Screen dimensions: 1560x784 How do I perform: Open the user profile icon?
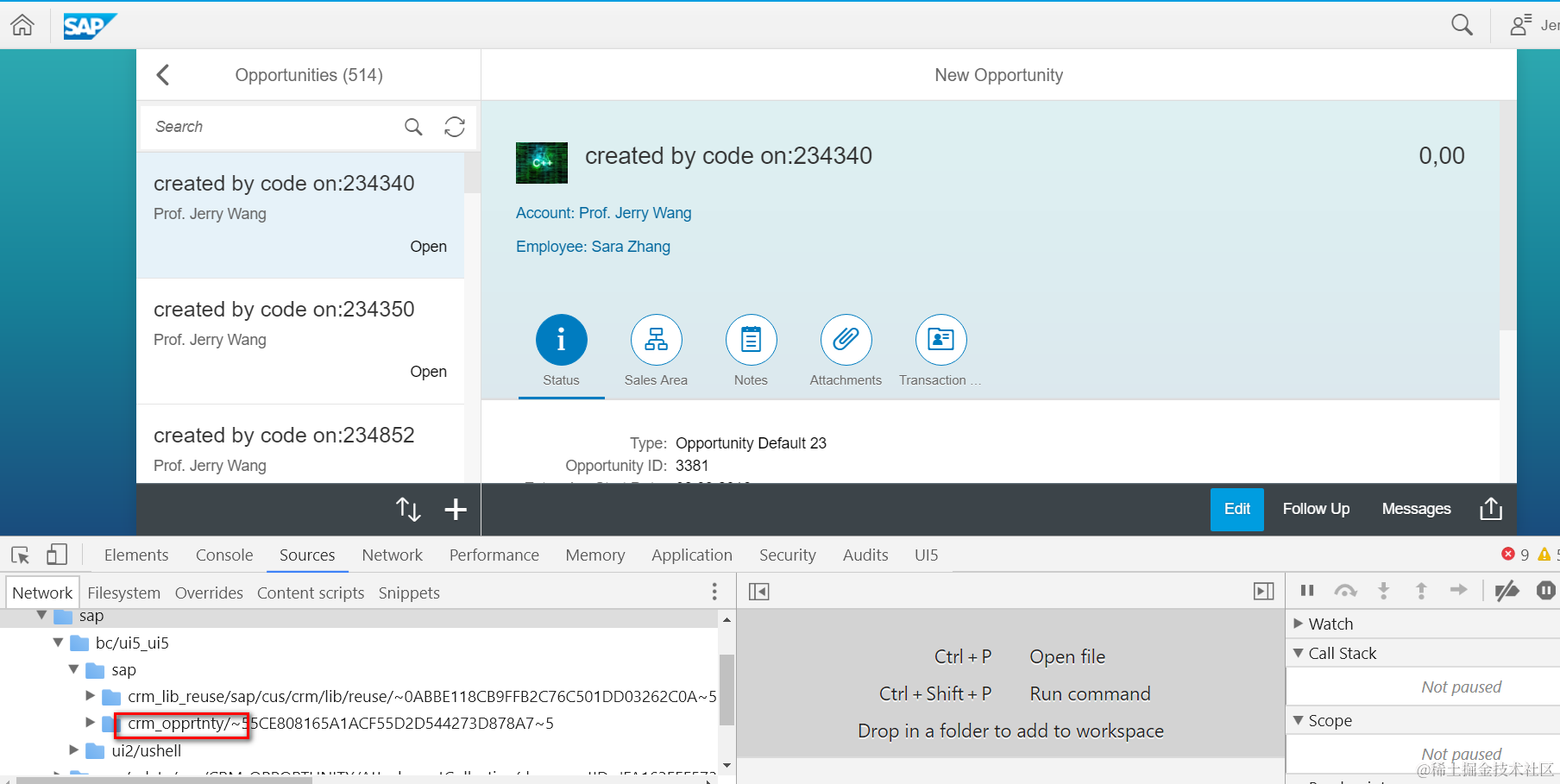pyautogui.click(x=1520, y=25)
